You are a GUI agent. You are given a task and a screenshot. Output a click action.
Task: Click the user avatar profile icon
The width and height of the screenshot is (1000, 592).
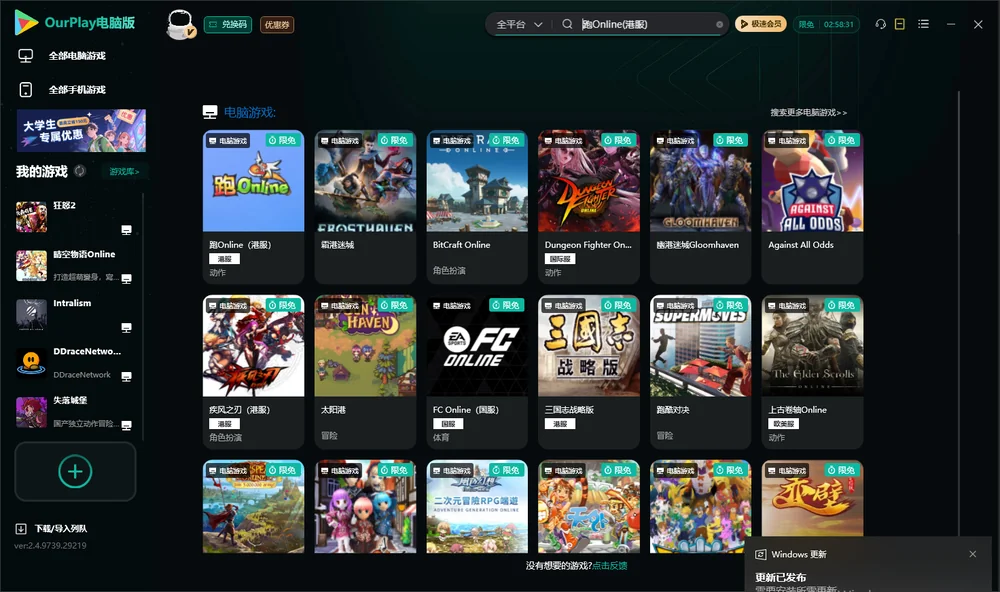pos(180,24)
